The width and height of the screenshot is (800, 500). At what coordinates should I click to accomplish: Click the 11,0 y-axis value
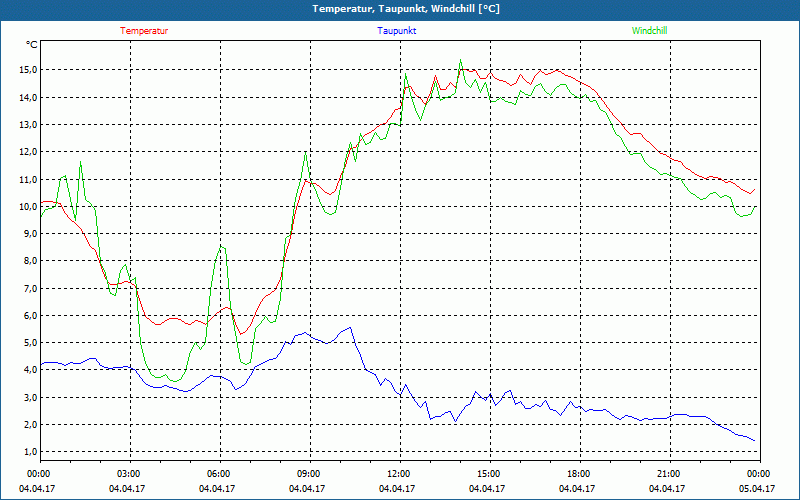click(29, 179)
